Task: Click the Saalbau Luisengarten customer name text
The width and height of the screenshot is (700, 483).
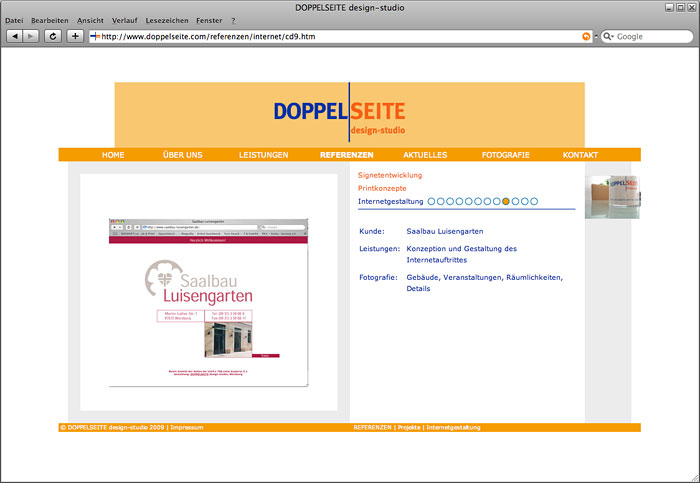Action: [445, 231]
